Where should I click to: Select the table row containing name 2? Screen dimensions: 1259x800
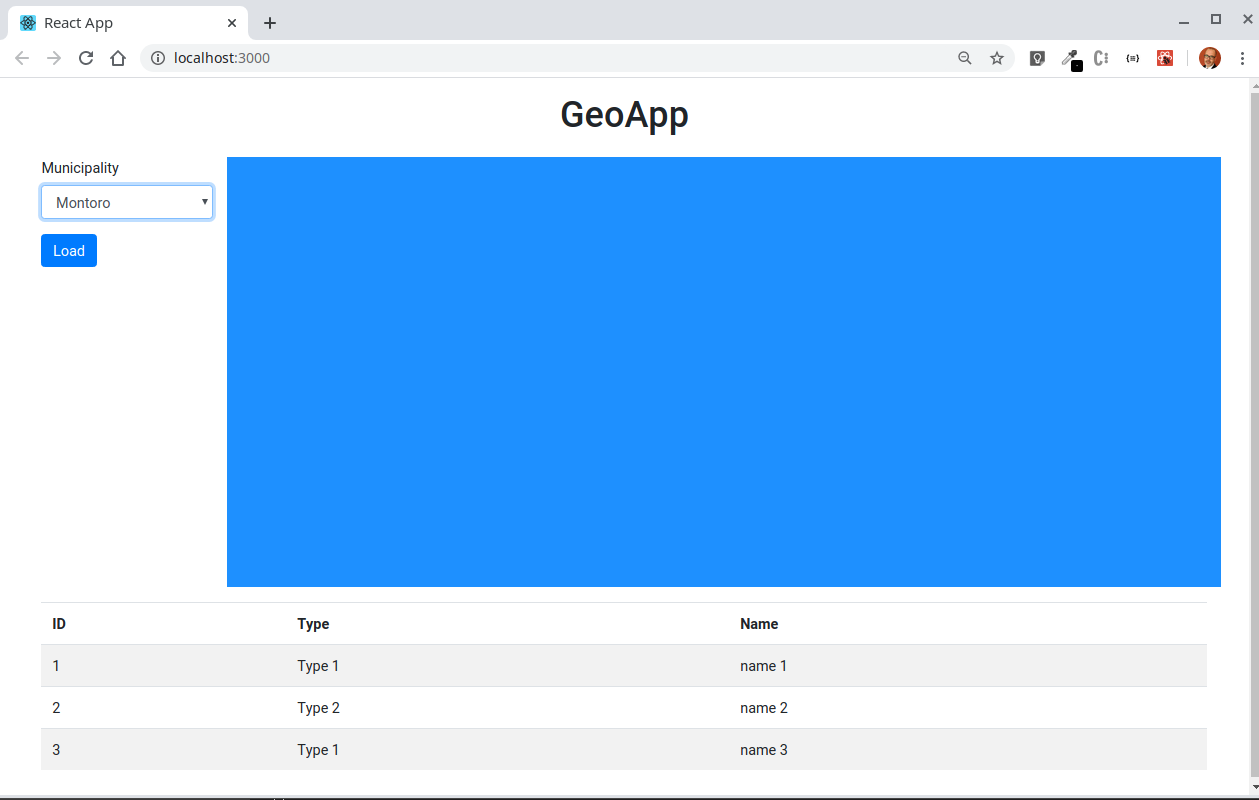pos(624,707)
